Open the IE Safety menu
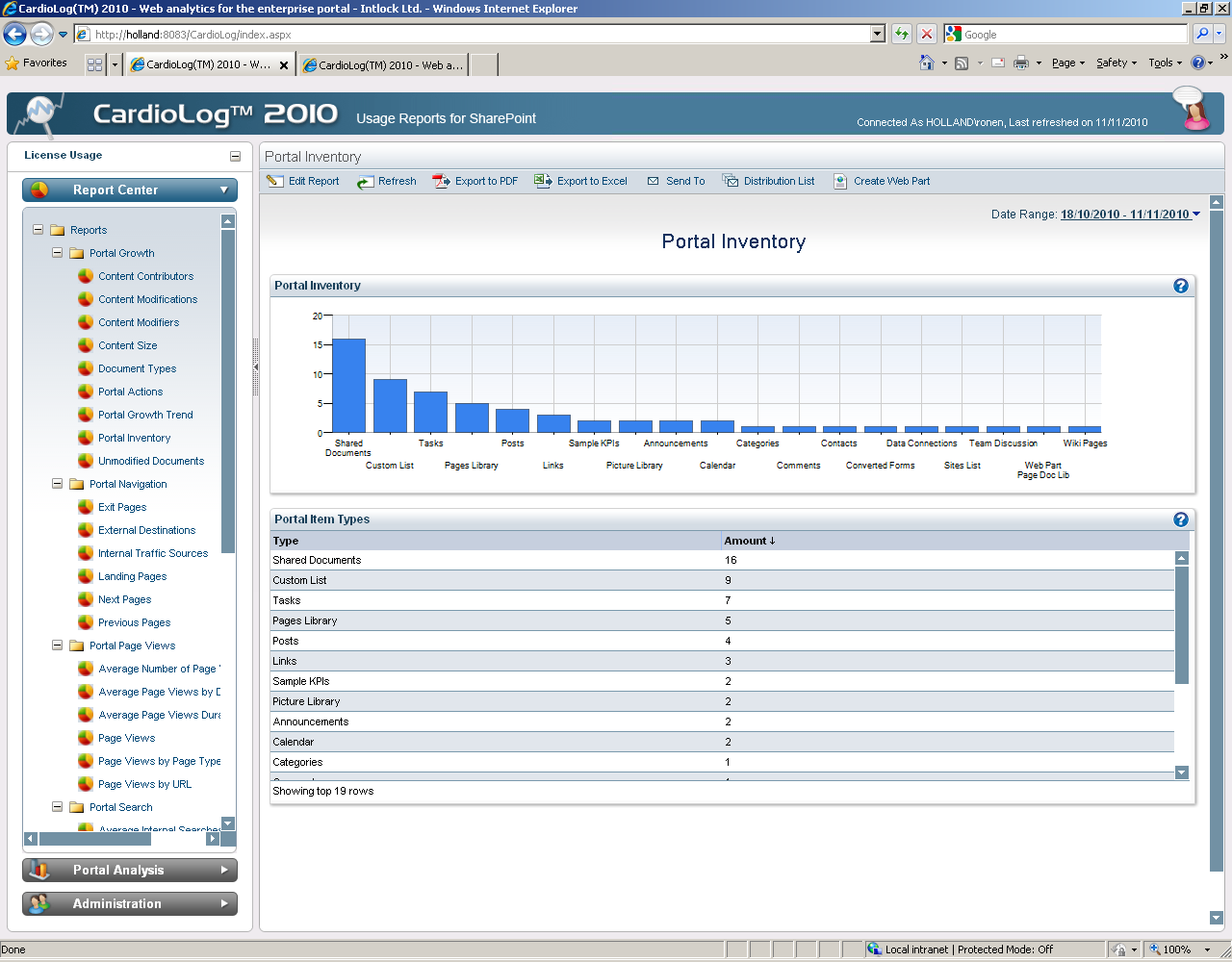Viewport: 1232px width, 962px height. click(1116, 63)
